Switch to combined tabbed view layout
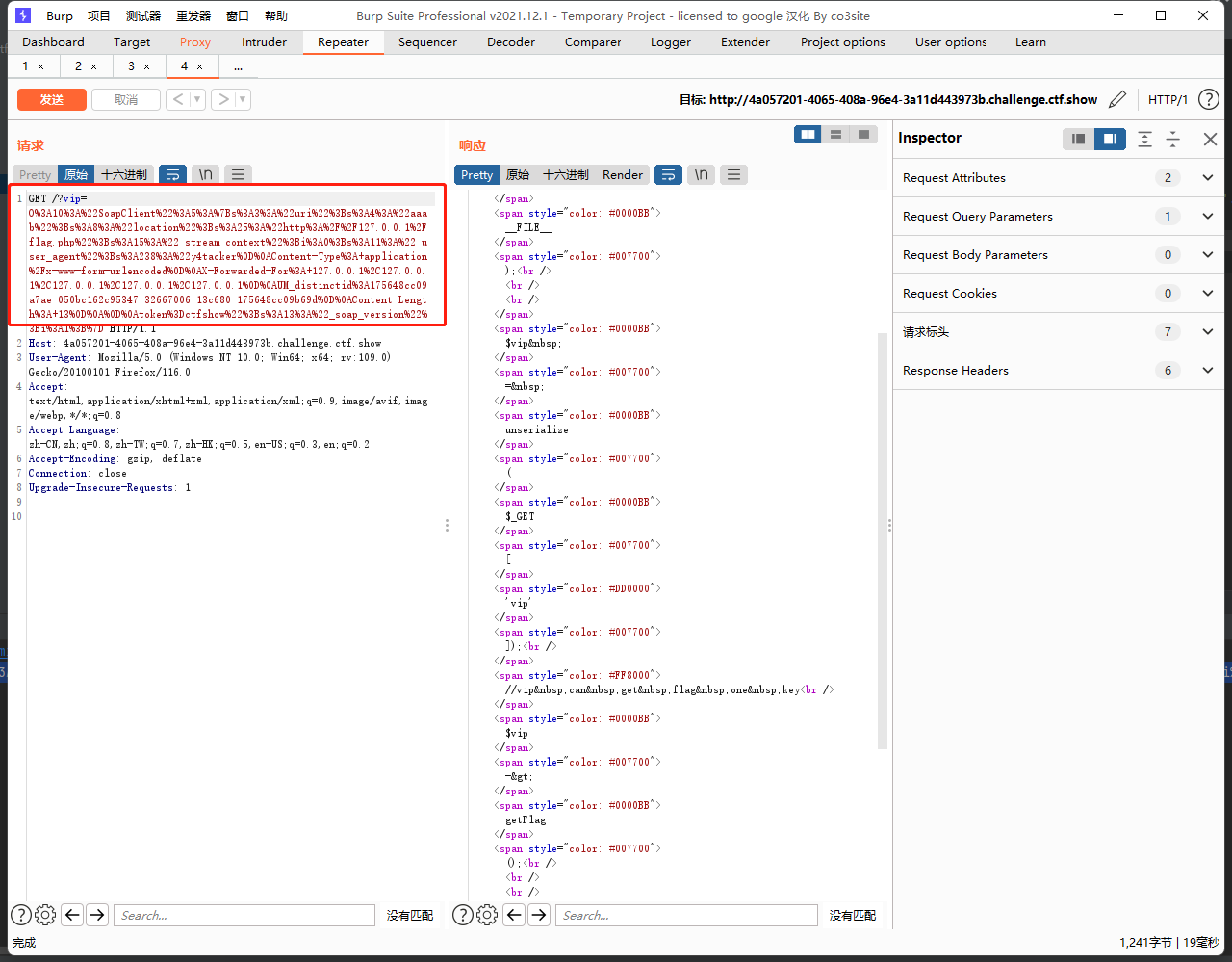 (x=863, y=135)
